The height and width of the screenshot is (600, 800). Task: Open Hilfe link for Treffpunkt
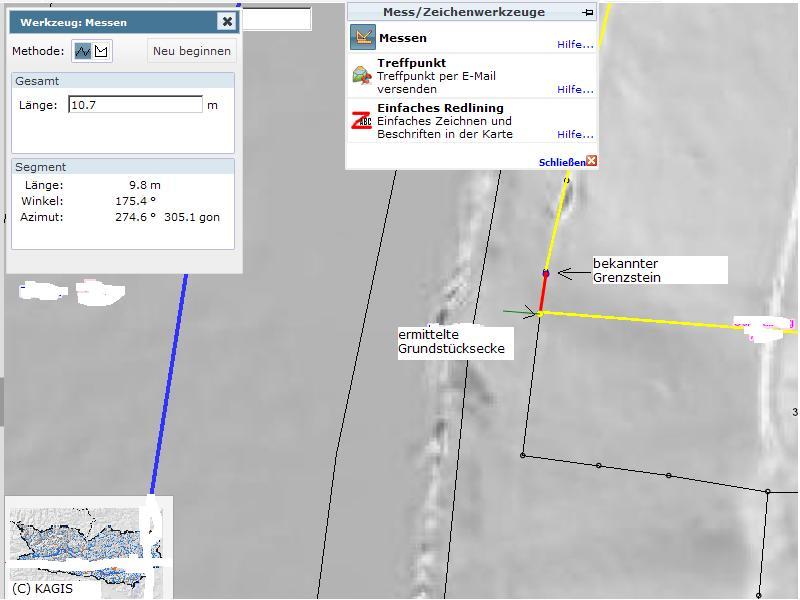pos(574,89)
